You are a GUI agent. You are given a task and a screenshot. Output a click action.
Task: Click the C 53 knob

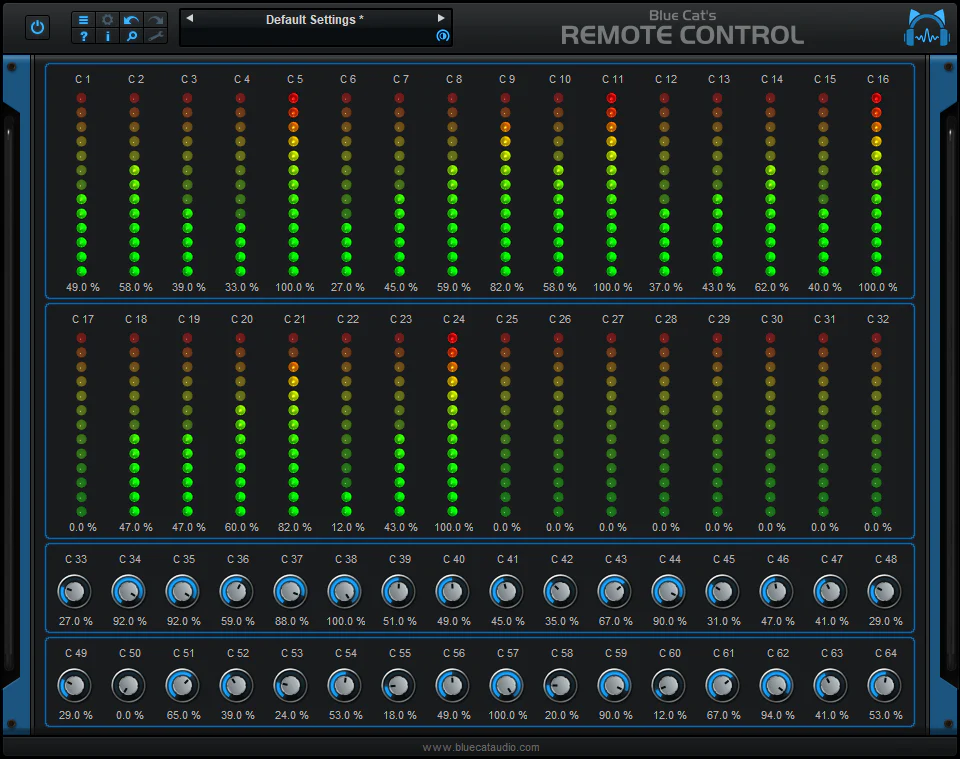tap(291, 686)
